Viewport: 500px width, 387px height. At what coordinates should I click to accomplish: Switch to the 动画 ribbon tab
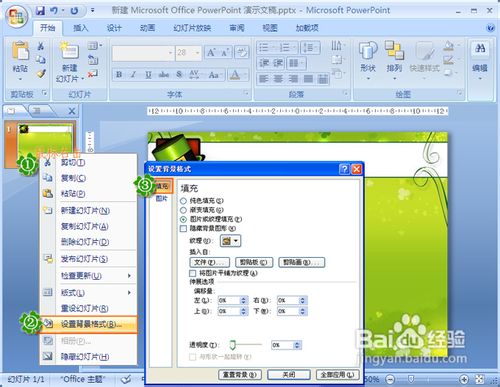coord(147,28)
